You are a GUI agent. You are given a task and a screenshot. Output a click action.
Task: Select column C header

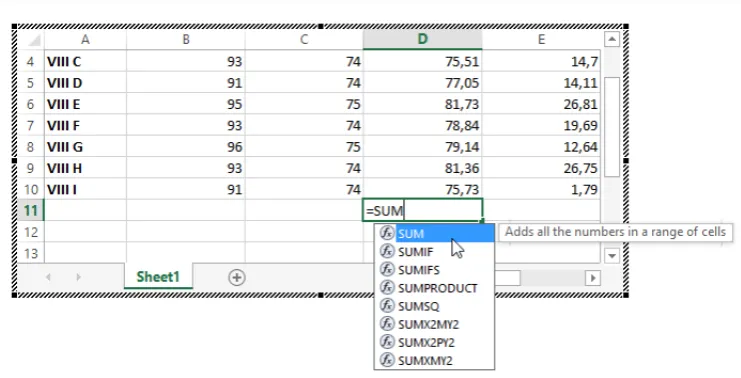click(304, 40)
